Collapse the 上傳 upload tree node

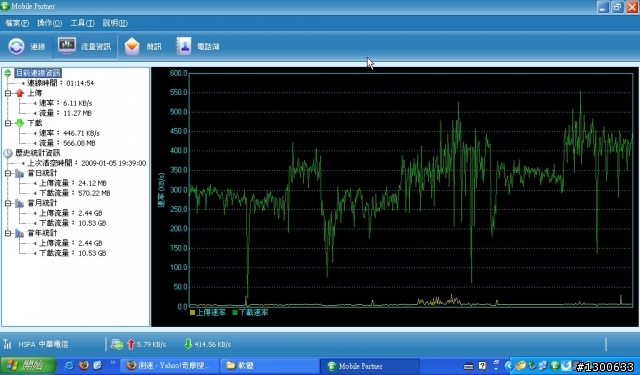(8, 93)
